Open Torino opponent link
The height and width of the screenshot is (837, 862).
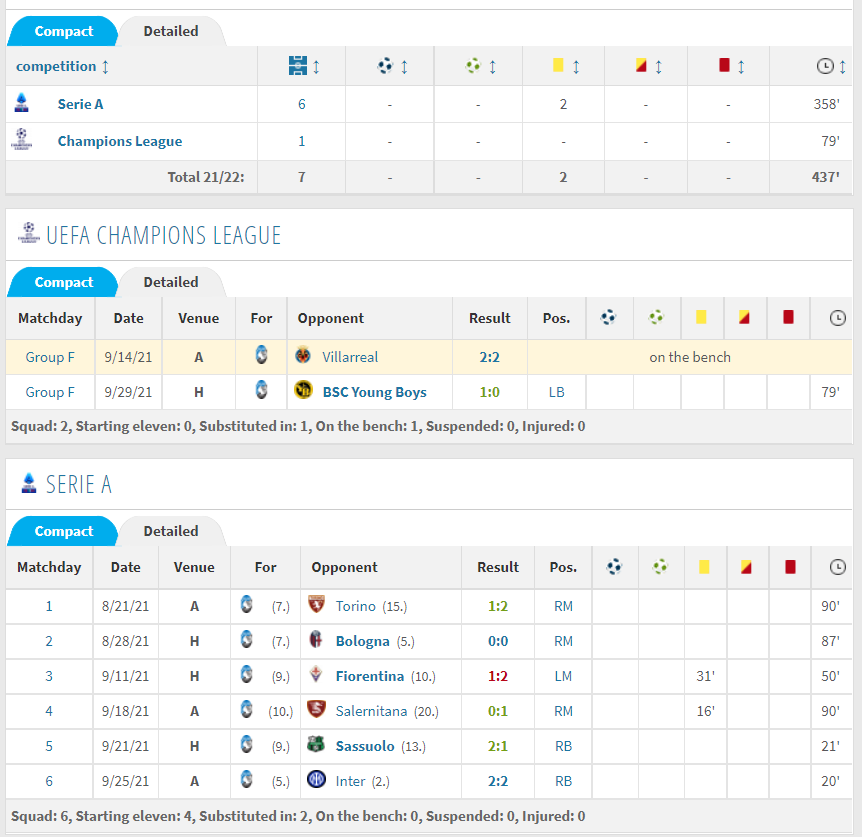click(356, 606)
